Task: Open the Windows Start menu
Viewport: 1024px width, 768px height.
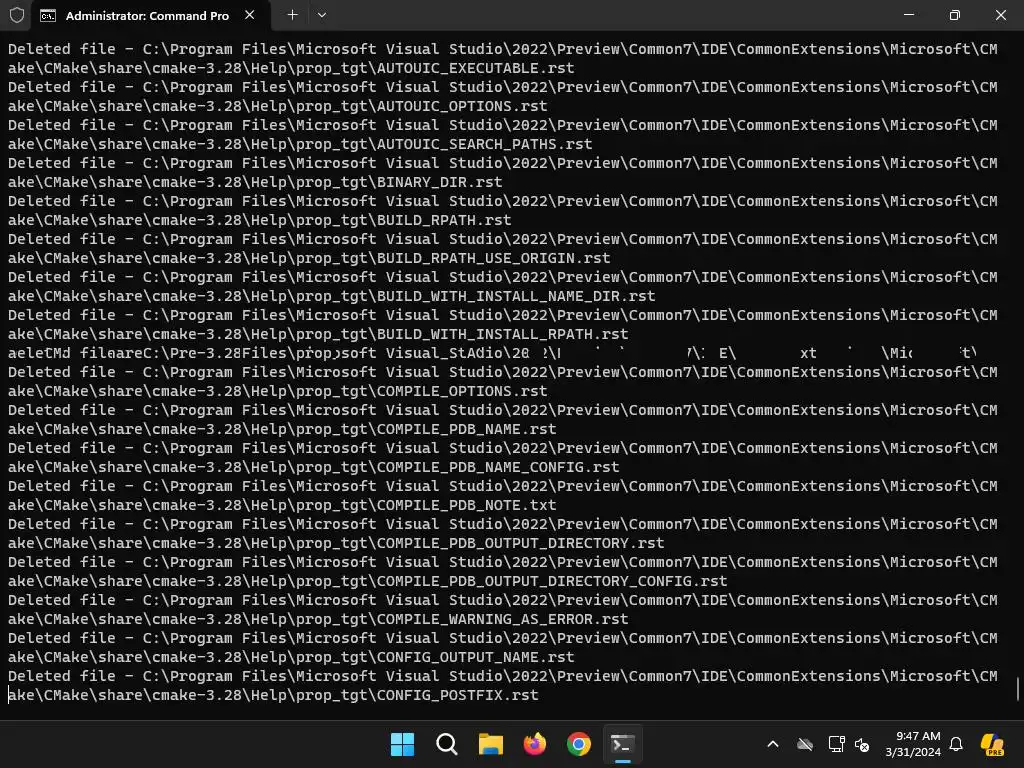Action: pos(402,744)
